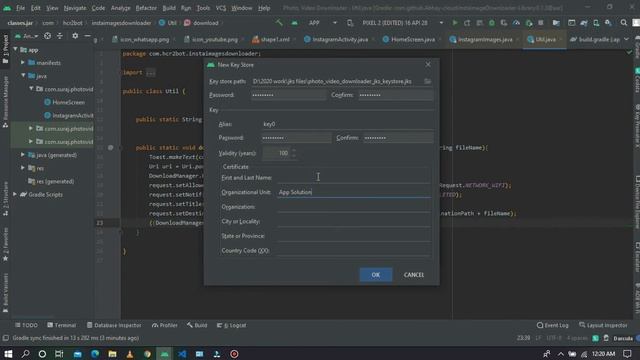
Task: Click the Alias field containing key0
Action: tap(347, 124)
